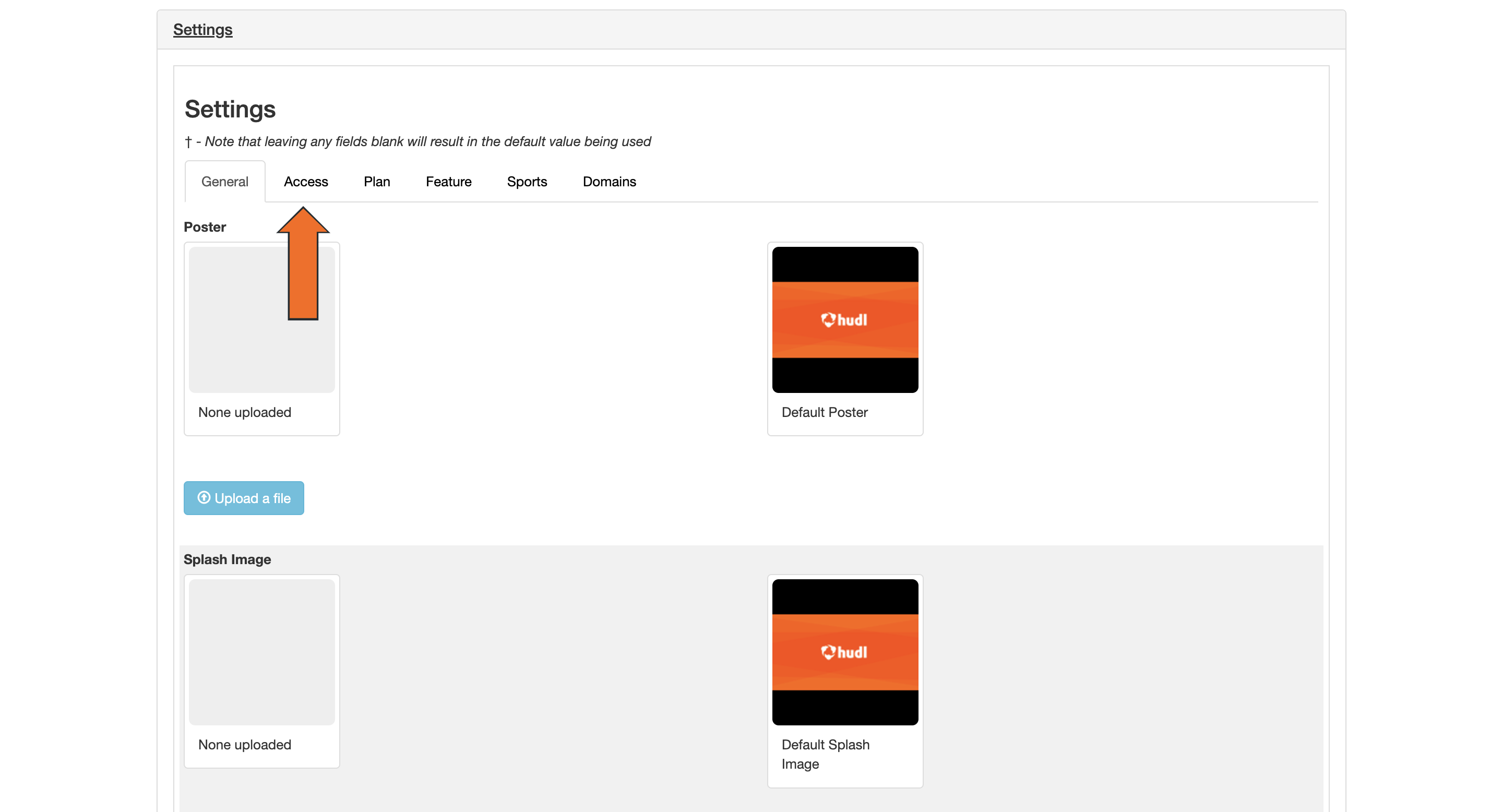Click the 'Splash Image' section label

coord(227,559)
